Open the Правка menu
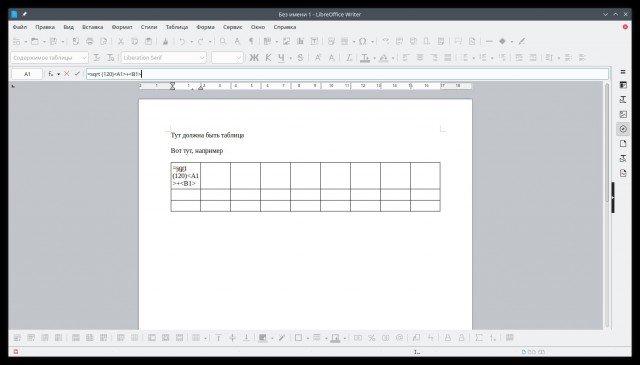Image resolution: width=640 pixels, height=365 pixels. pyautogui.click(x=45, y=27)
